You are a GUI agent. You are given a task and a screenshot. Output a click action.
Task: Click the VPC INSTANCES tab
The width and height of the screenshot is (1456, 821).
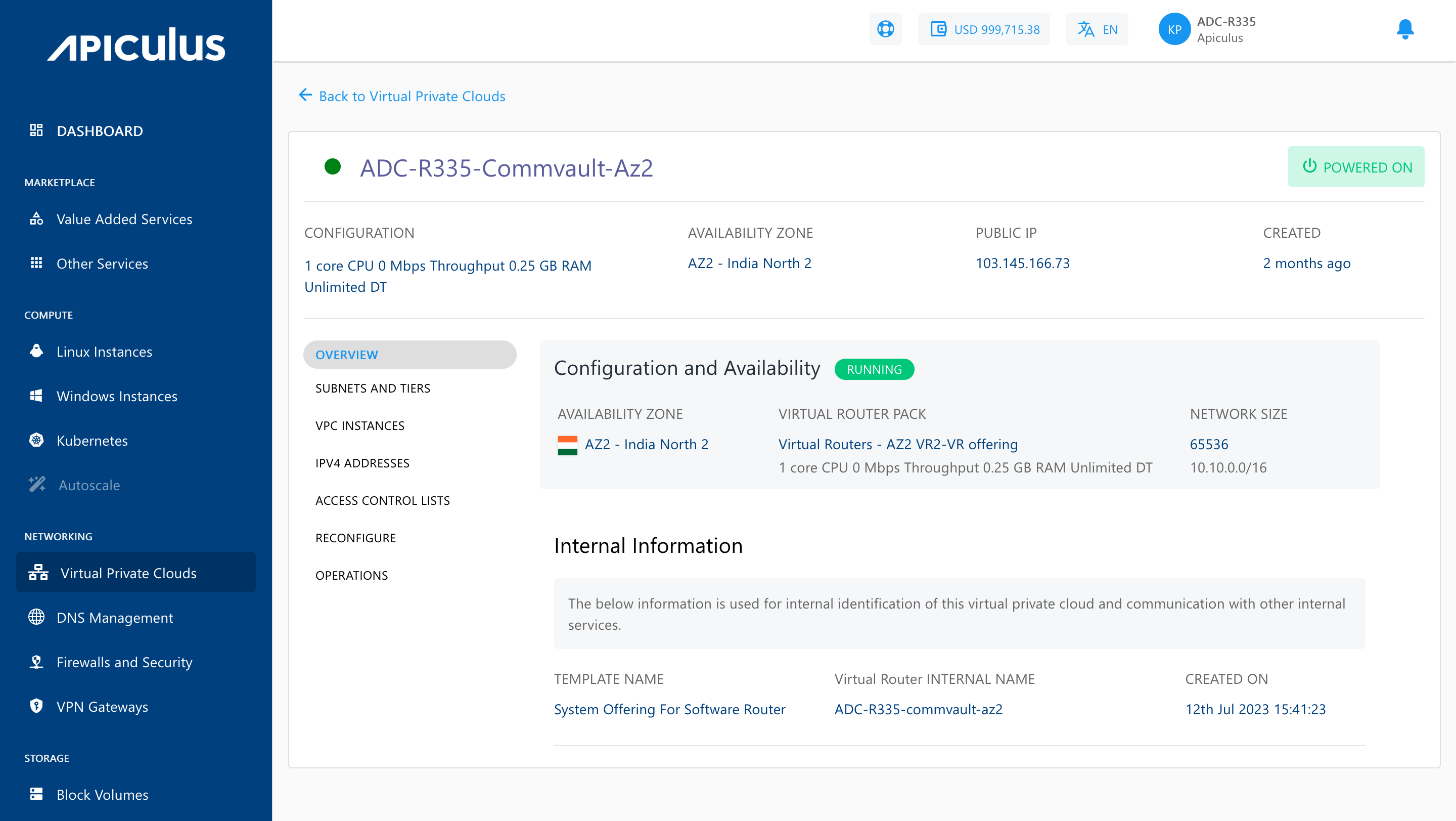pyautogui.click(x=360, y=425)
